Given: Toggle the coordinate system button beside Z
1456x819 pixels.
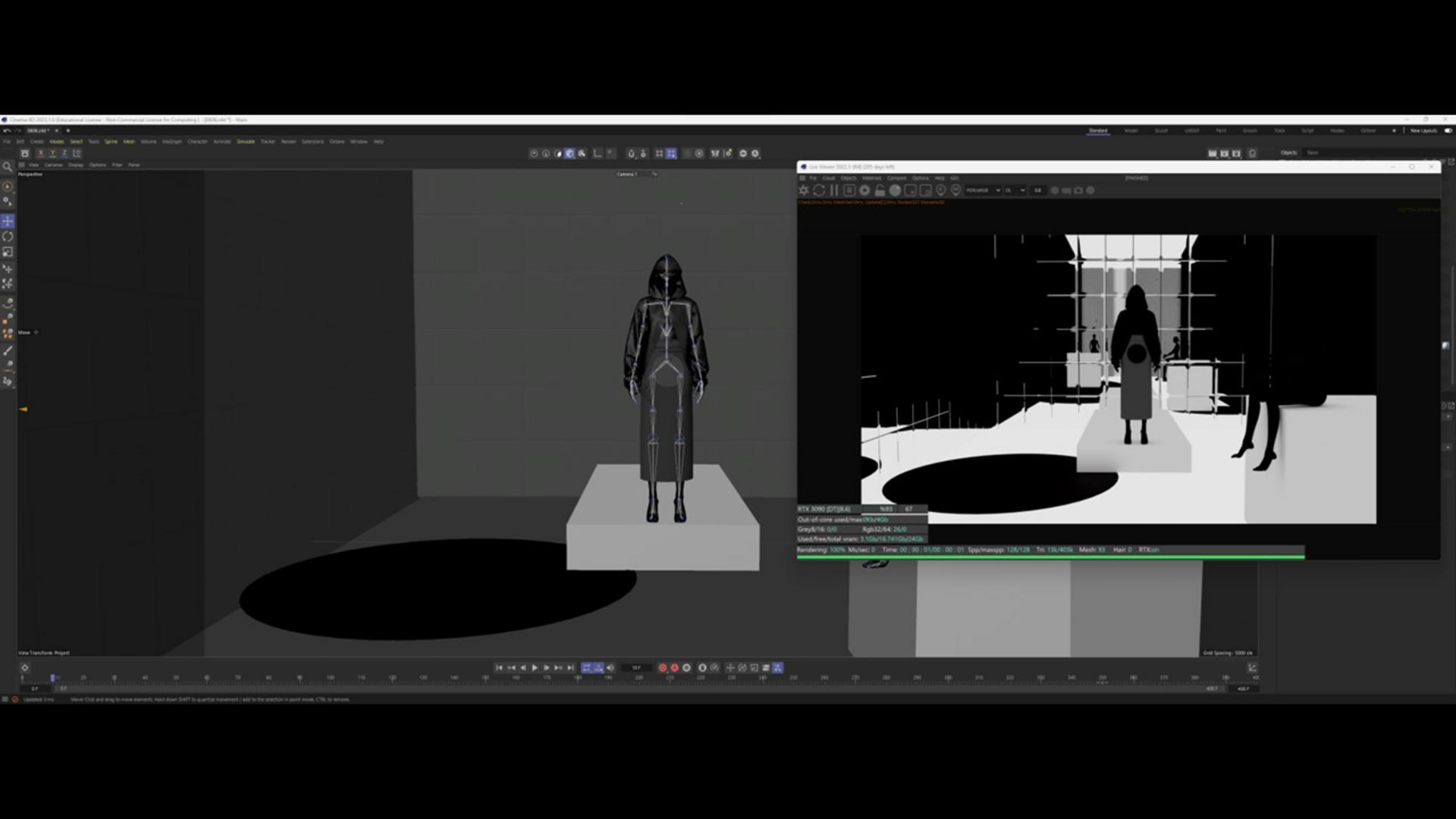Looking at the screenshot, I should (x=77, y=153).
